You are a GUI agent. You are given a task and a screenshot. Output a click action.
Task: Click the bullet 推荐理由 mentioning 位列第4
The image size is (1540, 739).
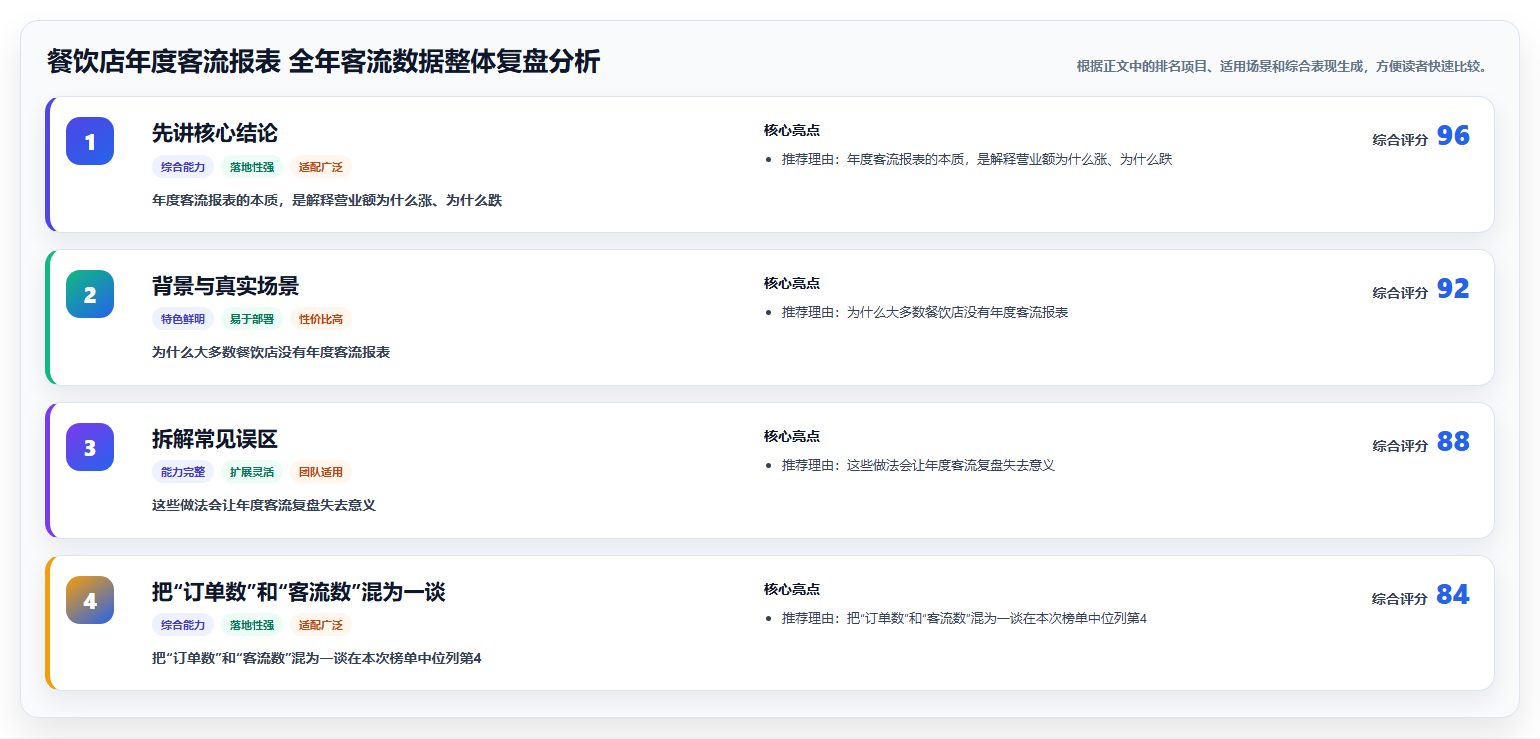964,618
